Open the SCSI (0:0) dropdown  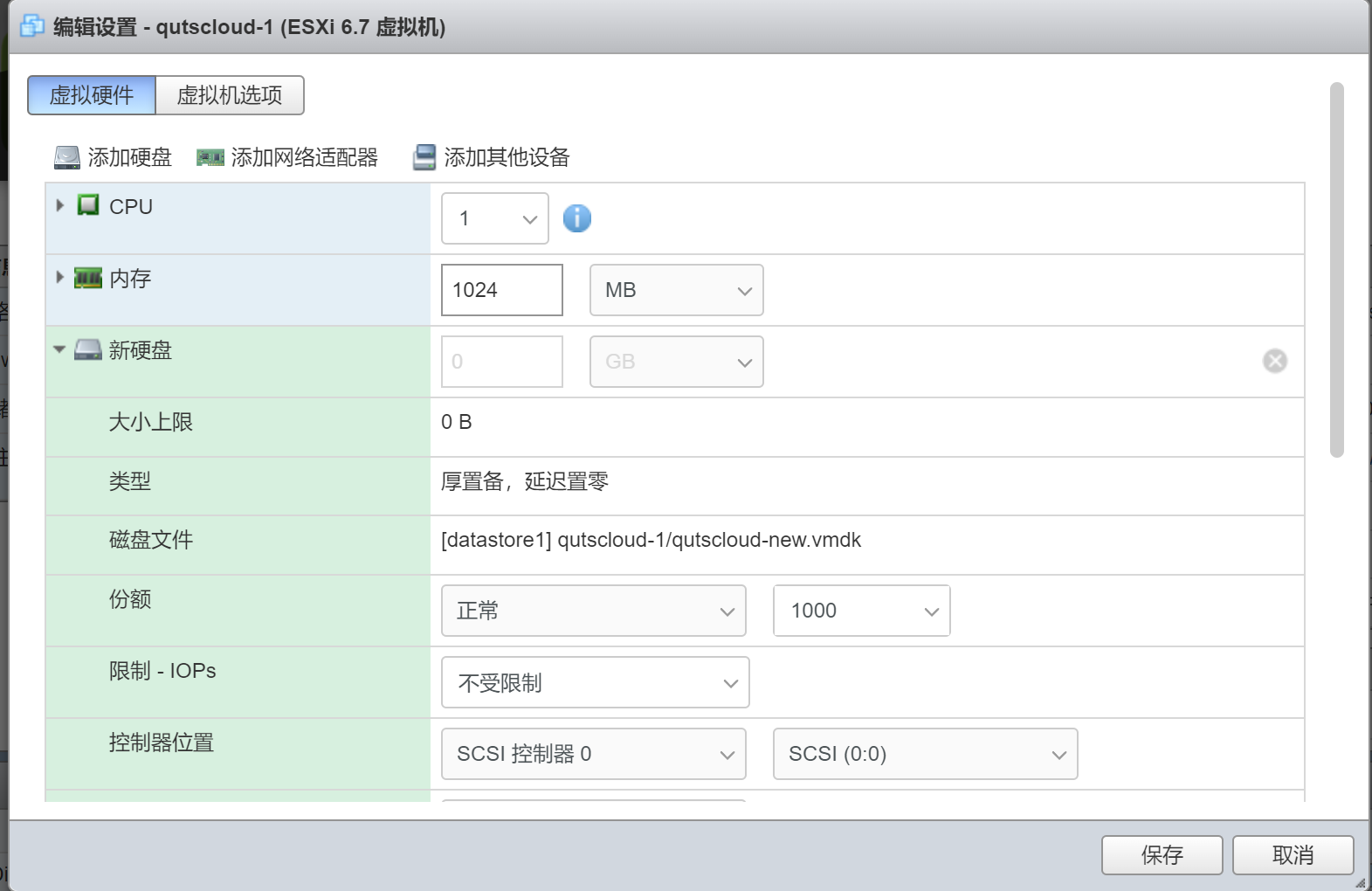click(926, 754)
